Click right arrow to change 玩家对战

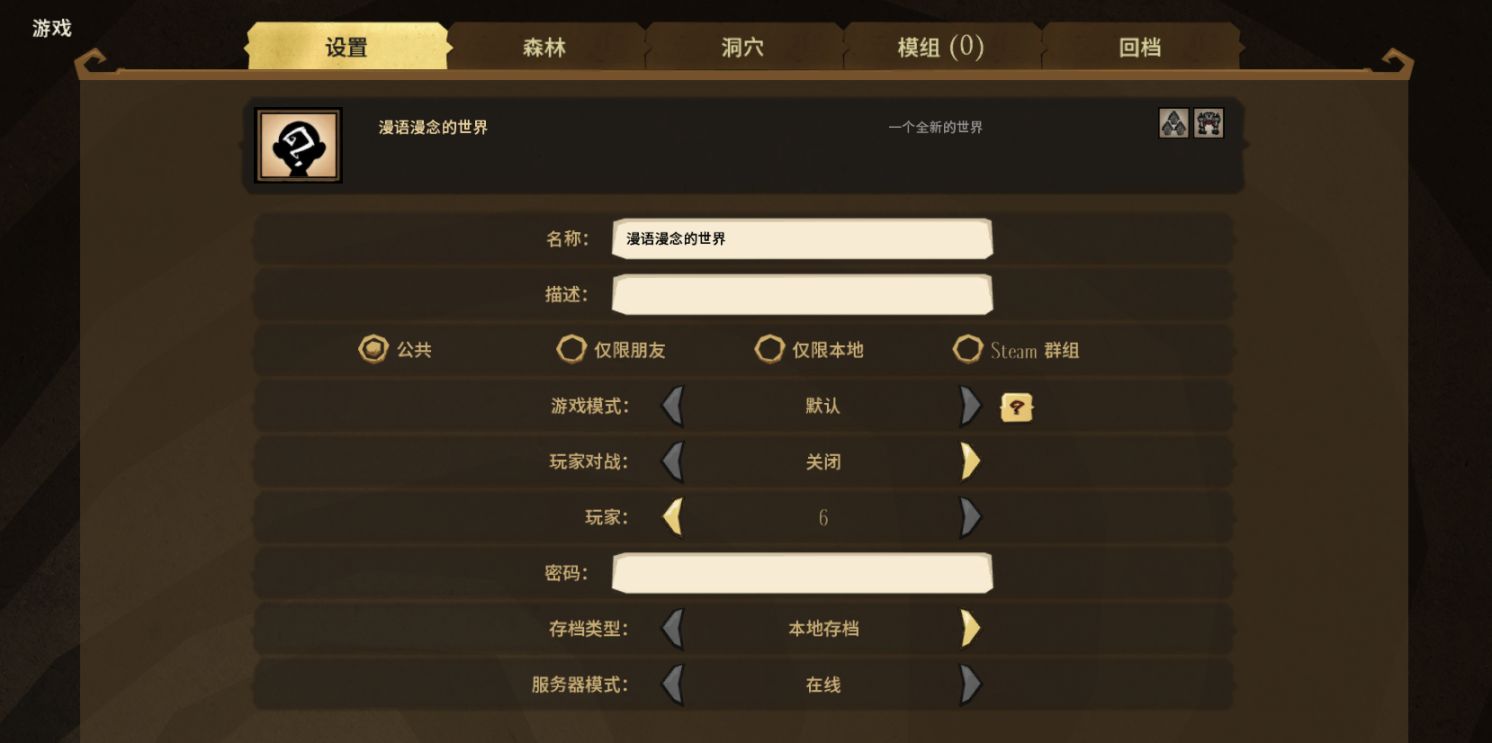point(970,462)
